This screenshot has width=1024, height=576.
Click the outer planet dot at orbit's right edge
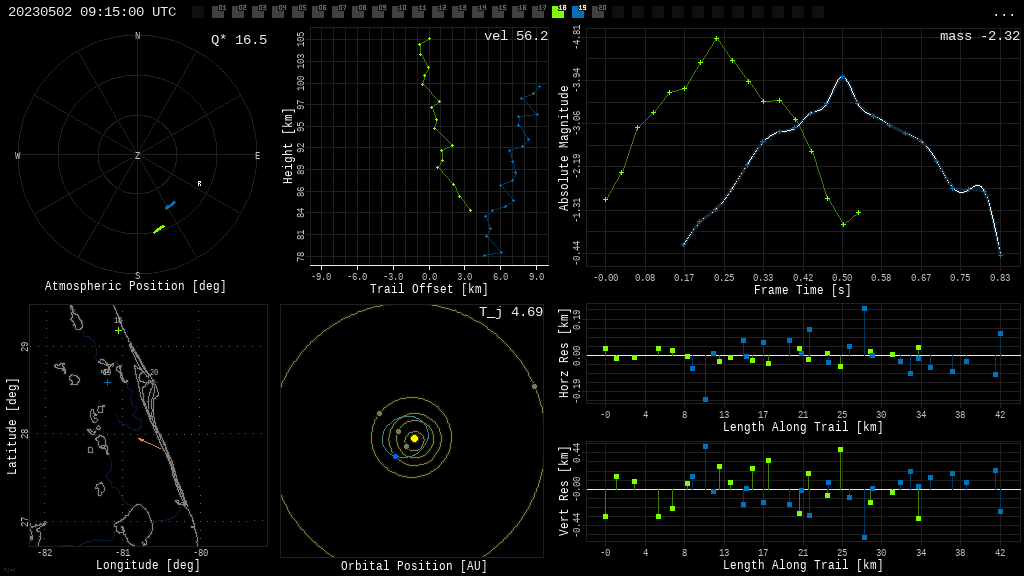pyautogui.click(x=534, y=387)
